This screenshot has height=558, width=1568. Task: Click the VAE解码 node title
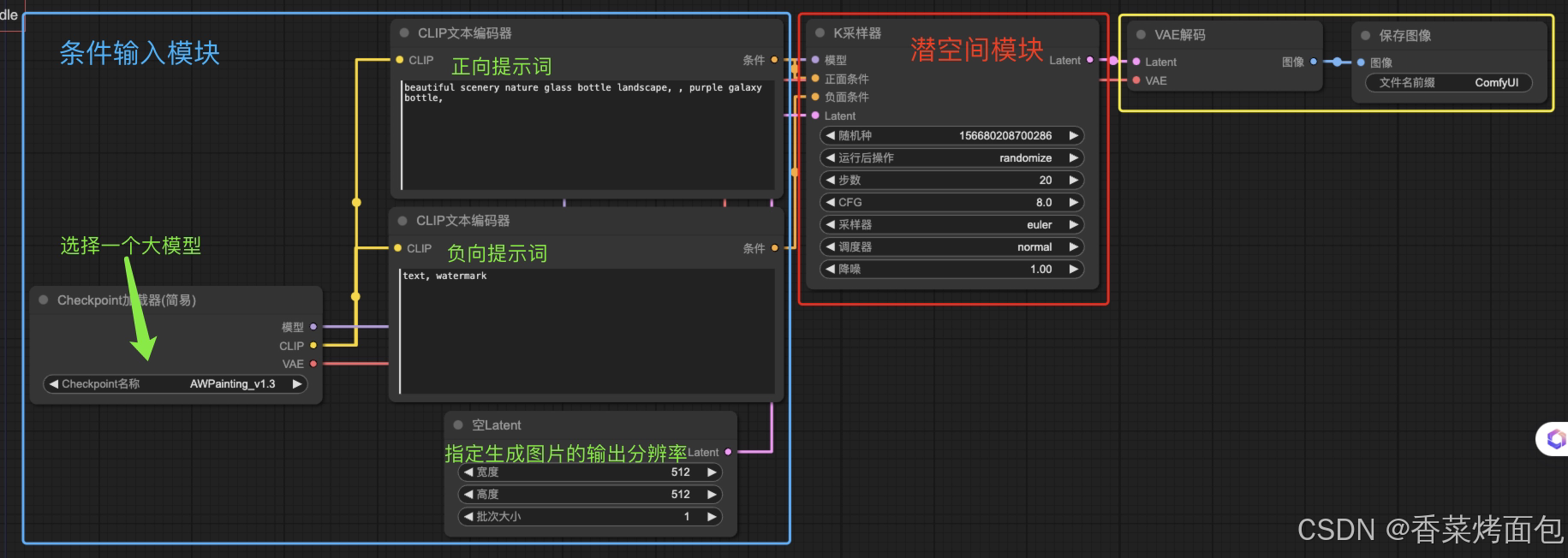[1179, 34]
